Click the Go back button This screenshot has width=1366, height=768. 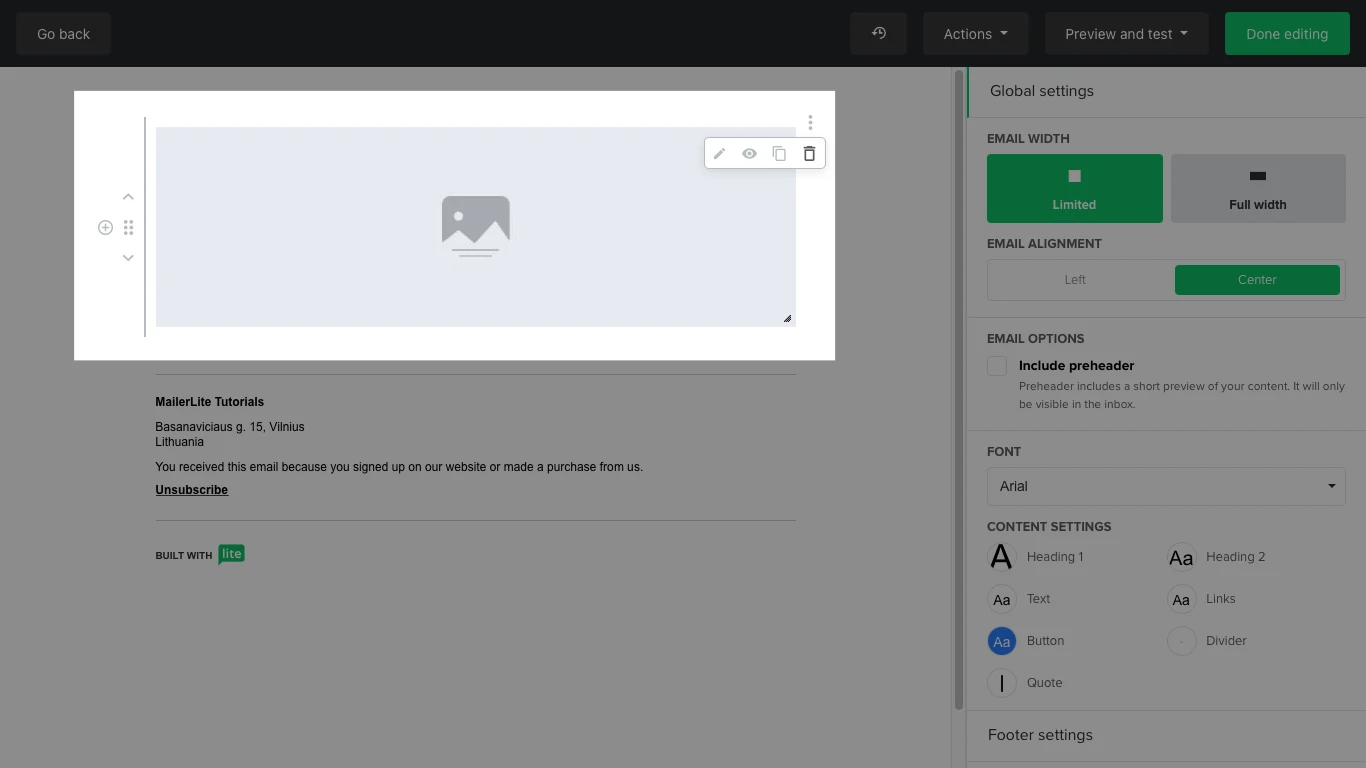pos(63,34)
